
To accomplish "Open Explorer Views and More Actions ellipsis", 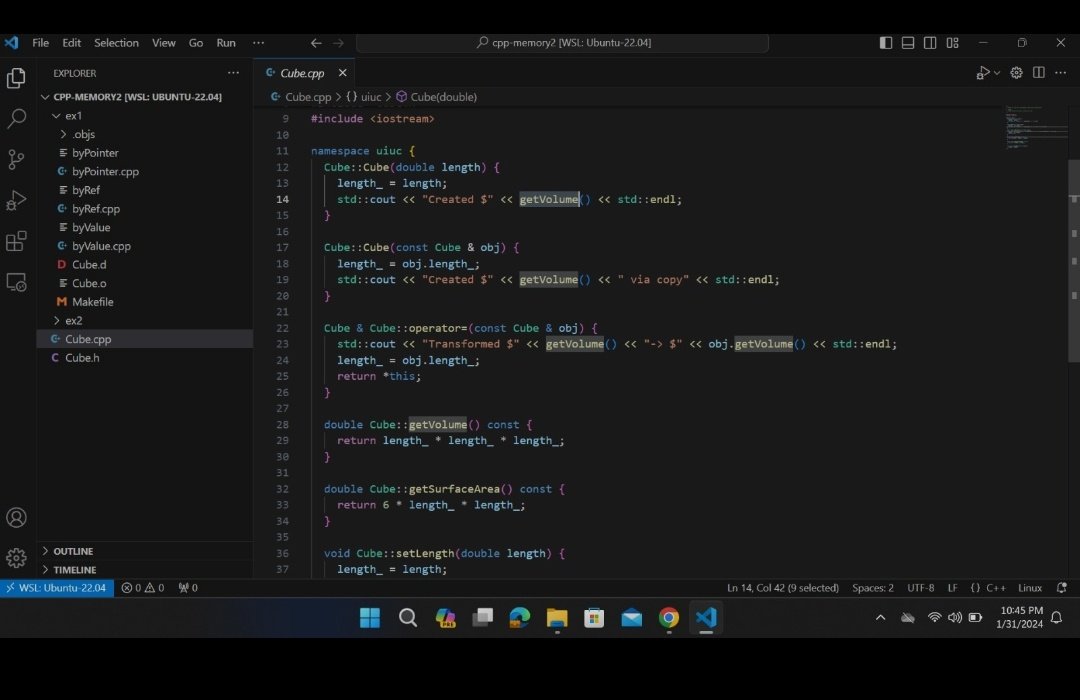I will tap(233, 72).
